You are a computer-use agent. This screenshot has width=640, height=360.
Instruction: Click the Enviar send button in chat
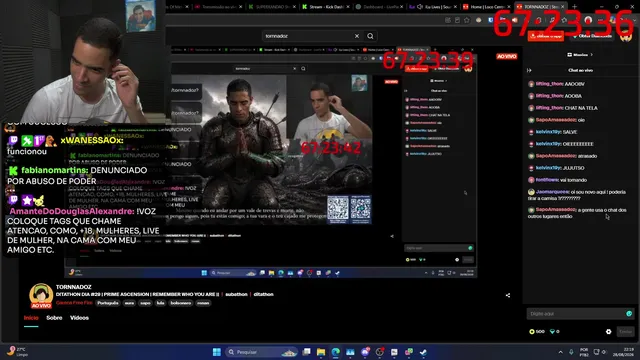pos(625,331)
